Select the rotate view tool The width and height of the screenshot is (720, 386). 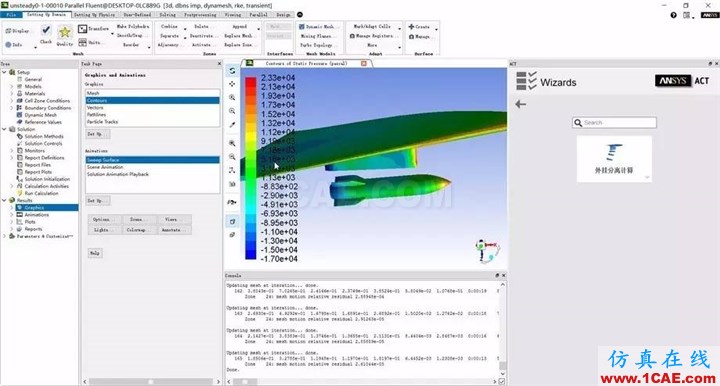point(232,71)
